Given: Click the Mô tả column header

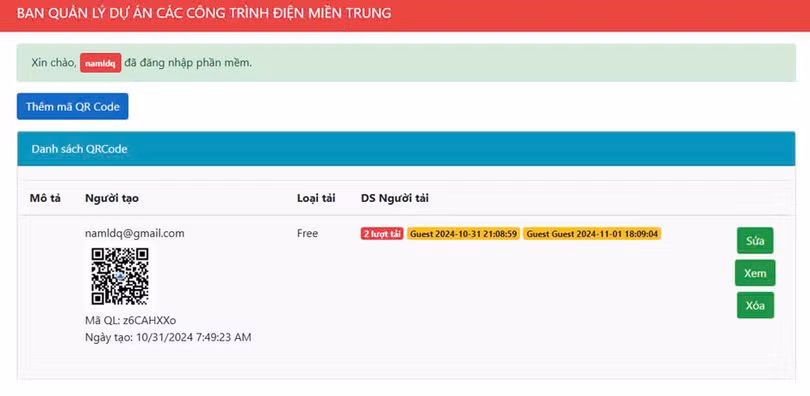Looking at the screenshot, I should tap(45, 198).
